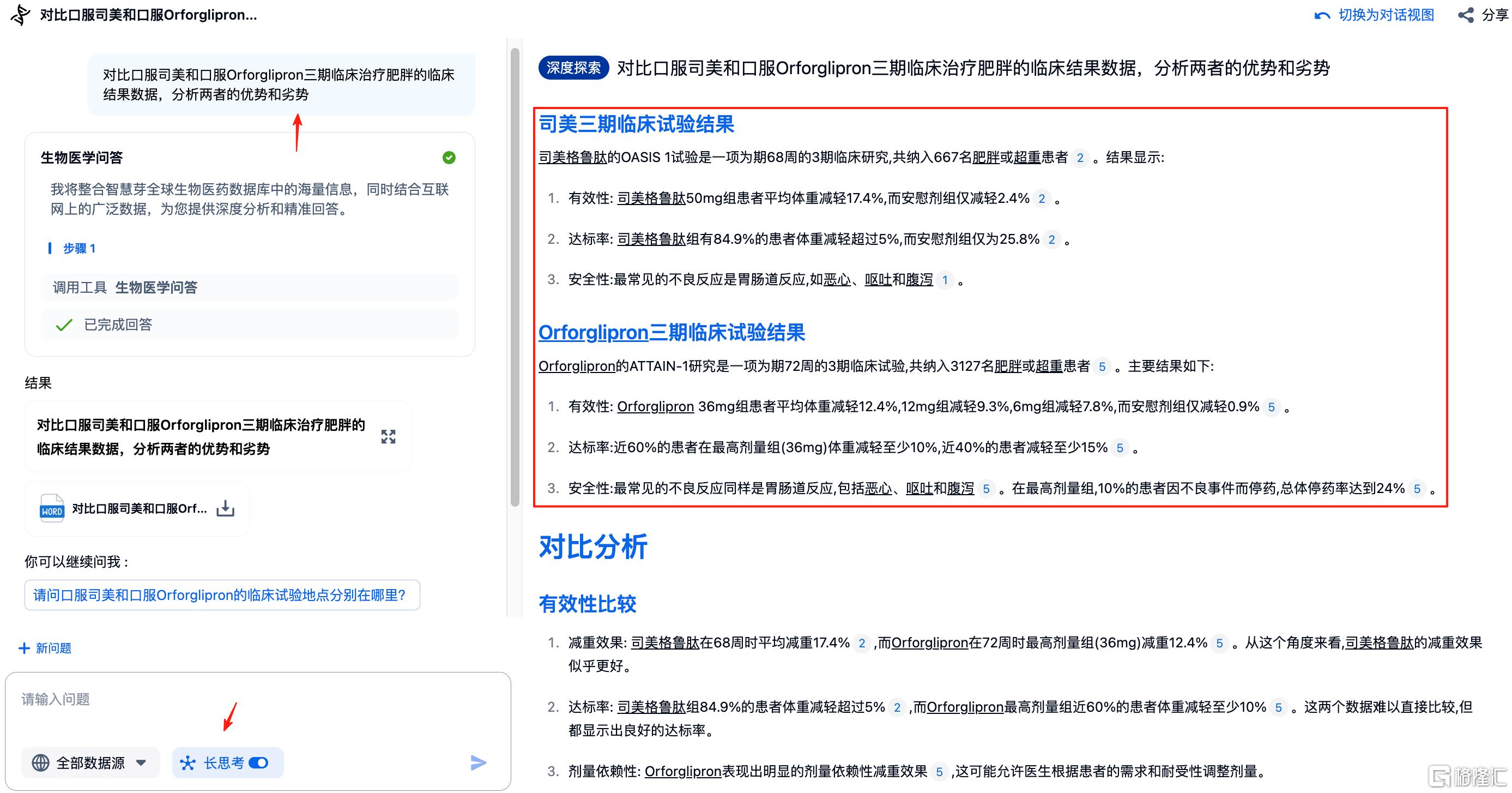Click the 已完成回答 status row
1512x793 pixels.
click(250, 325)
